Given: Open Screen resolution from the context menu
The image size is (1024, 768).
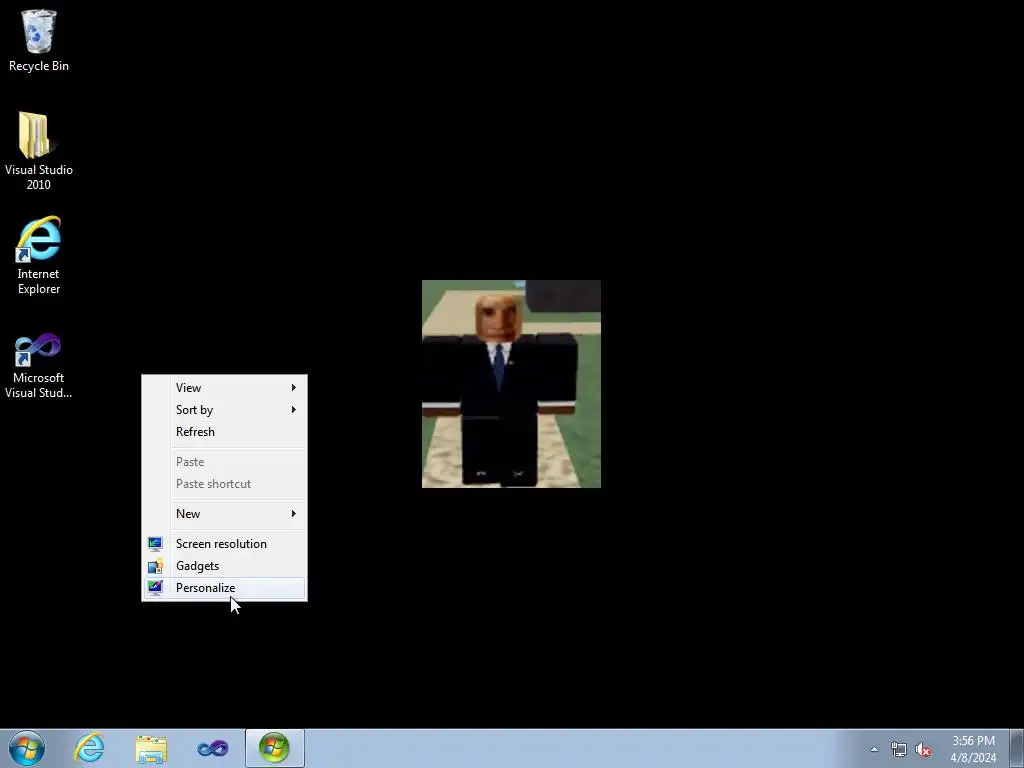Looking at the screenshot, I should tap(224, 544).
